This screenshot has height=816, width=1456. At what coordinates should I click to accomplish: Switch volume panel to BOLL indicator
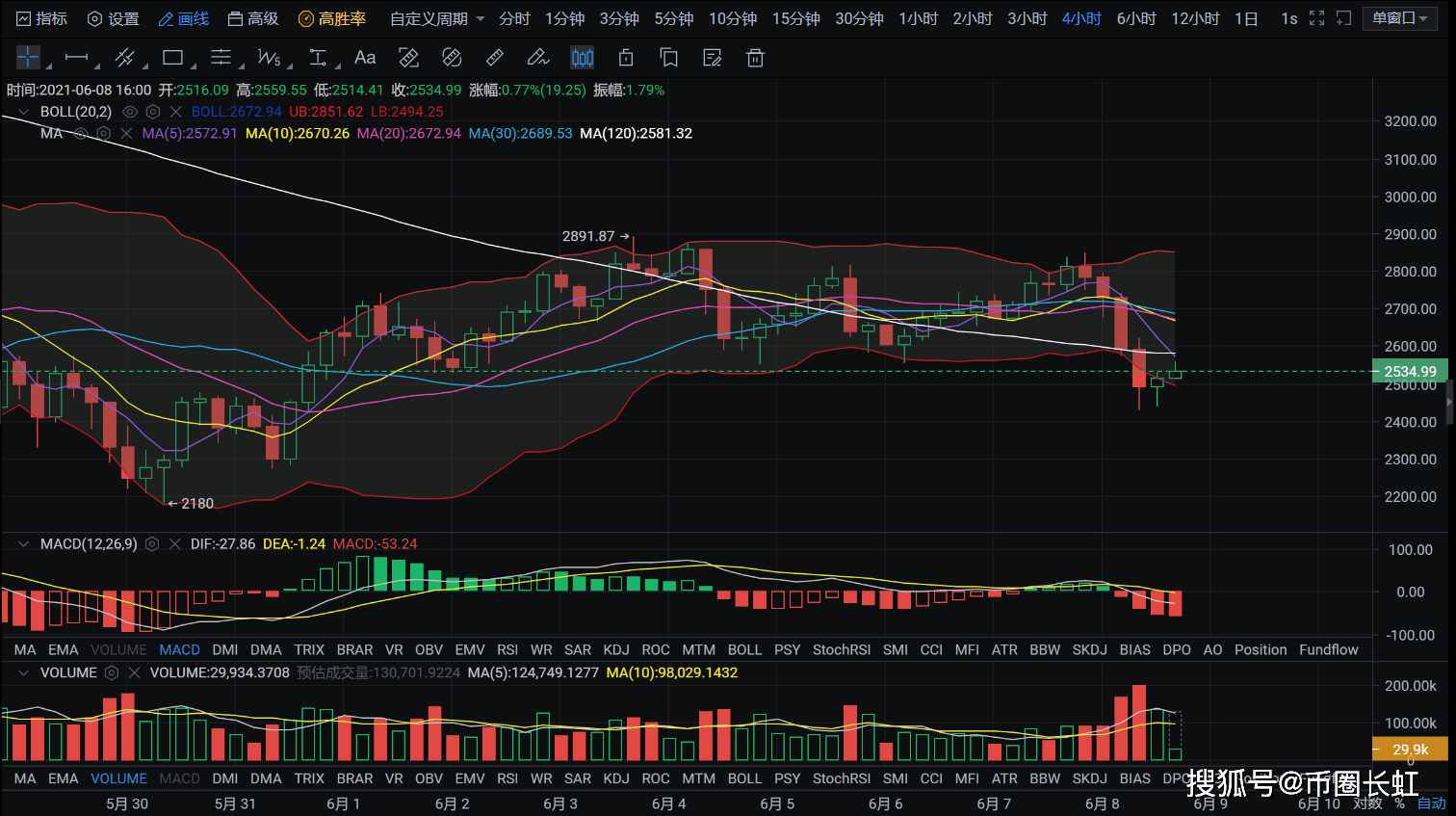point(744,778)
